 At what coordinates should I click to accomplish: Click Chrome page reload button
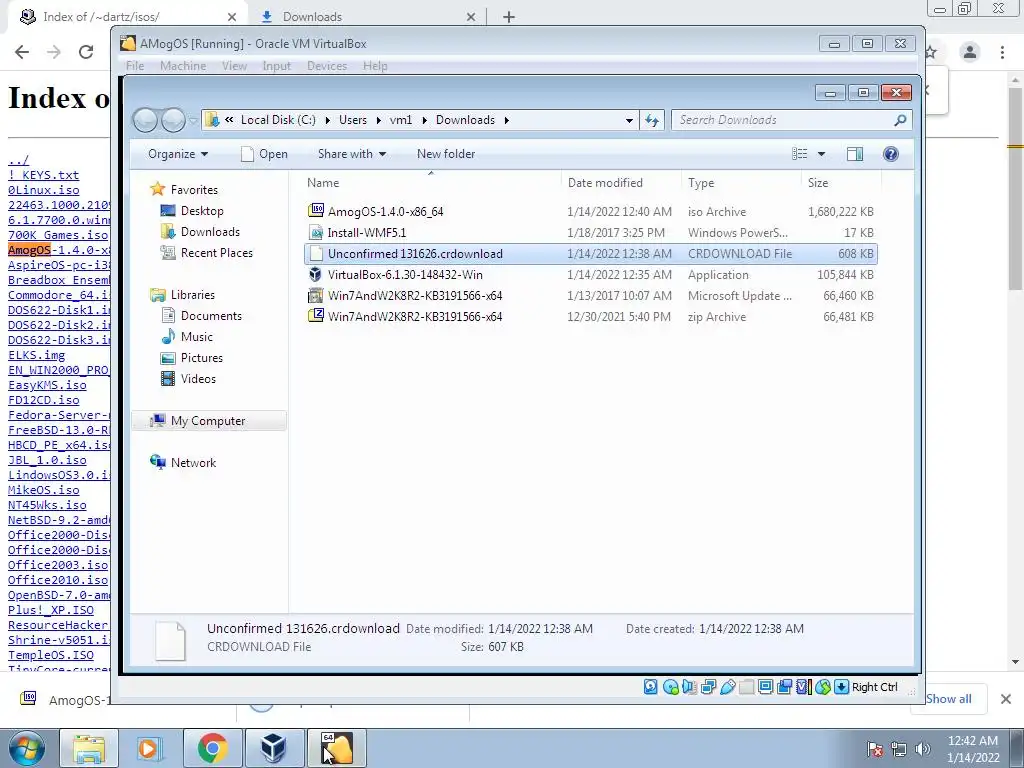86,52
